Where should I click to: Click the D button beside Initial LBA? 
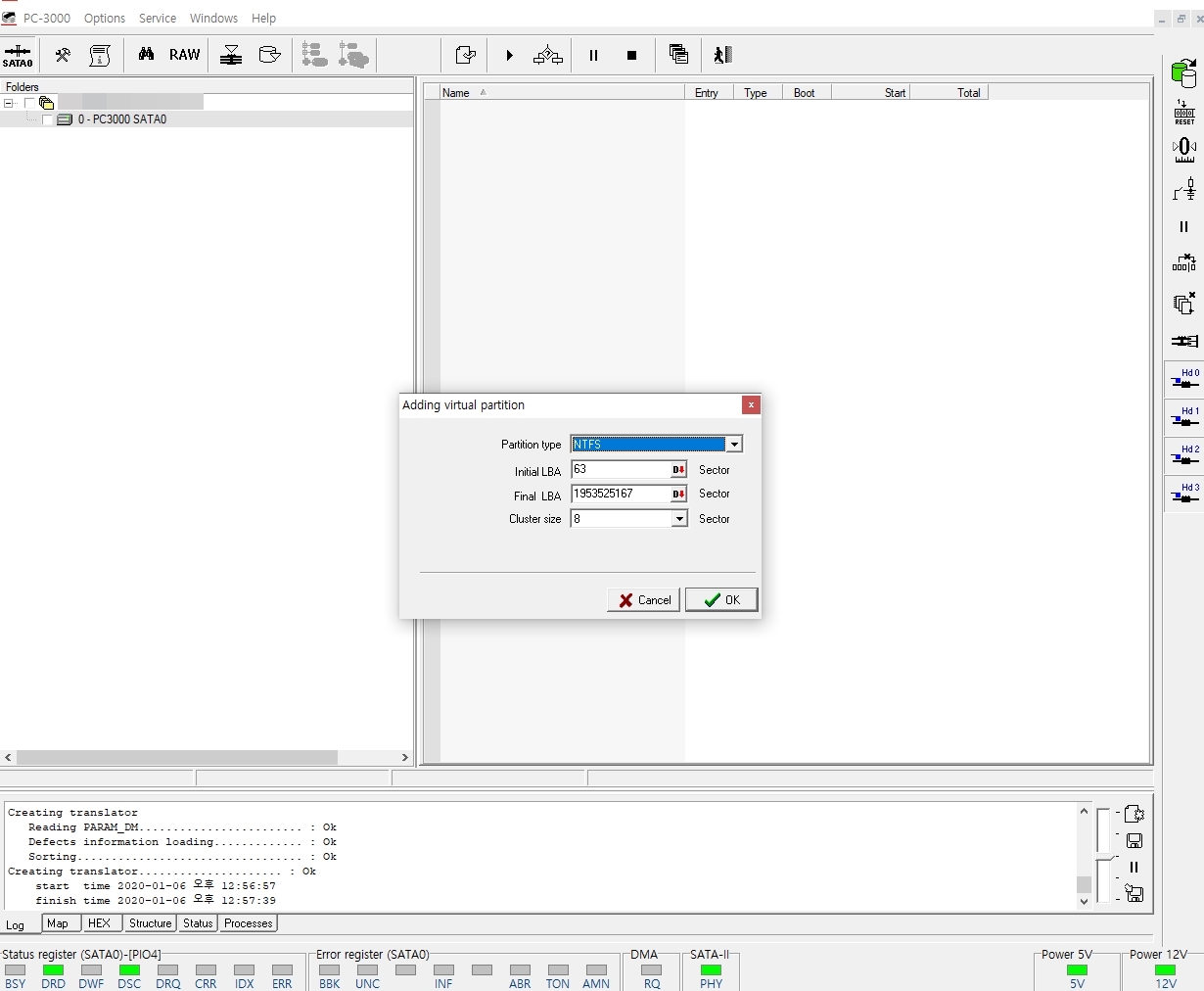click(x=678, y=470)
